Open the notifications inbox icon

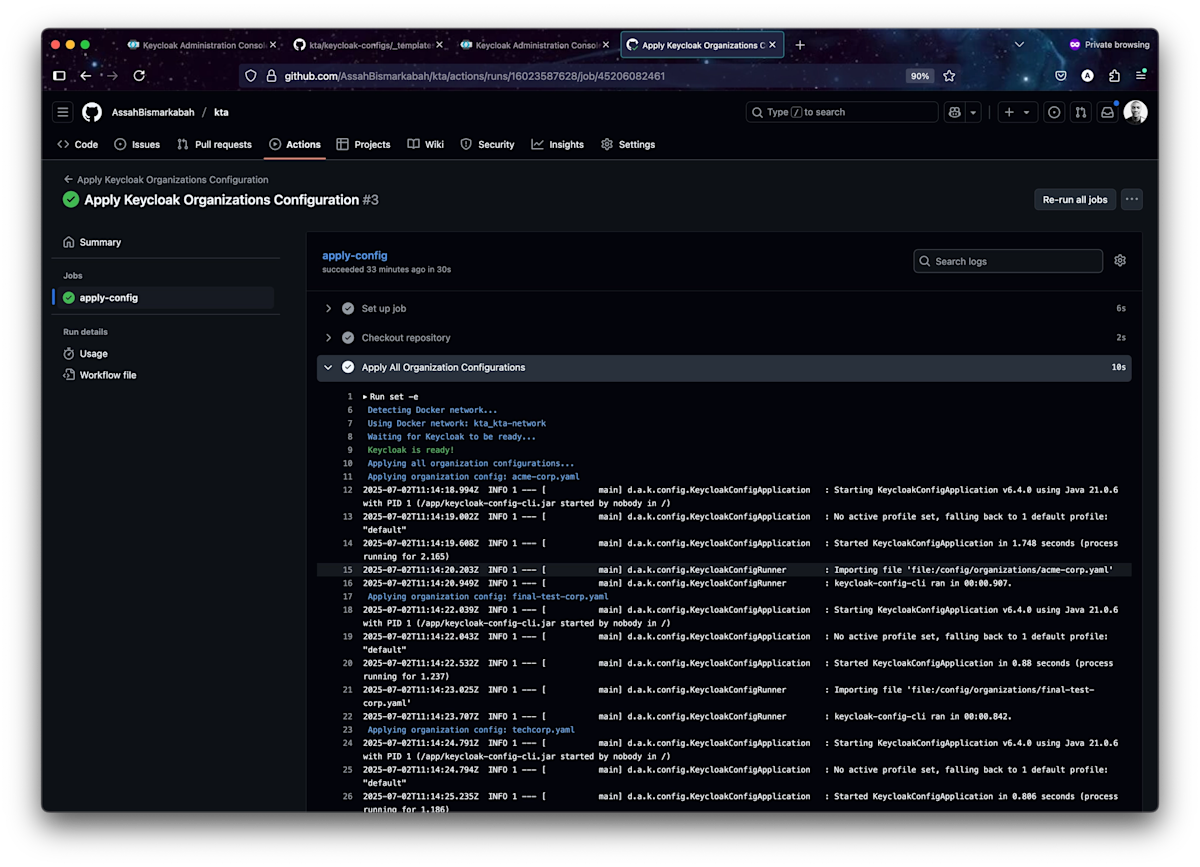tap(1107, 112)
